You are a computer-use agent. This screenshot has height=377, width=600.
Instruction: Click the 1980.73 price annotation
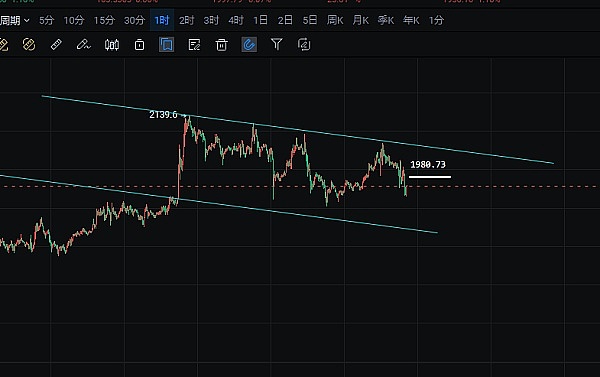(x=428, y=165)
